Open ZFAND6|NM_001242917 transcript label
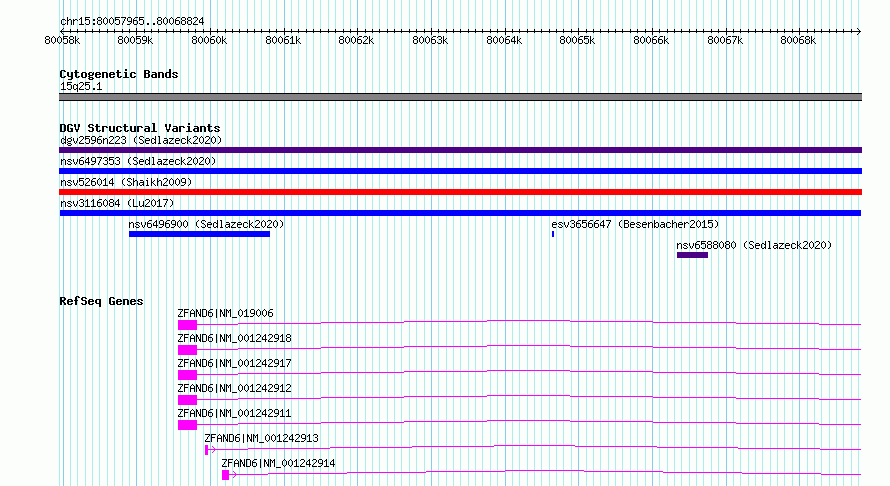Viewport: 890px width, 486px height. click(x=234, y=363)
